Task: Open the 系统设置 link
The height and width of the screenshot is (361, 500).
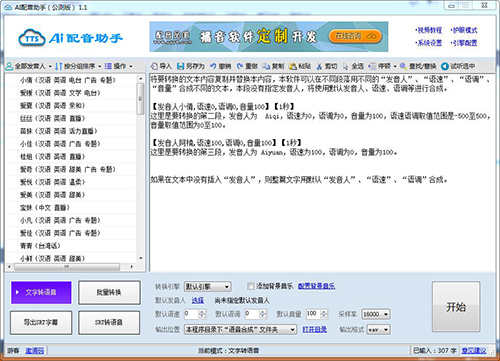Action: coord(429,43)
